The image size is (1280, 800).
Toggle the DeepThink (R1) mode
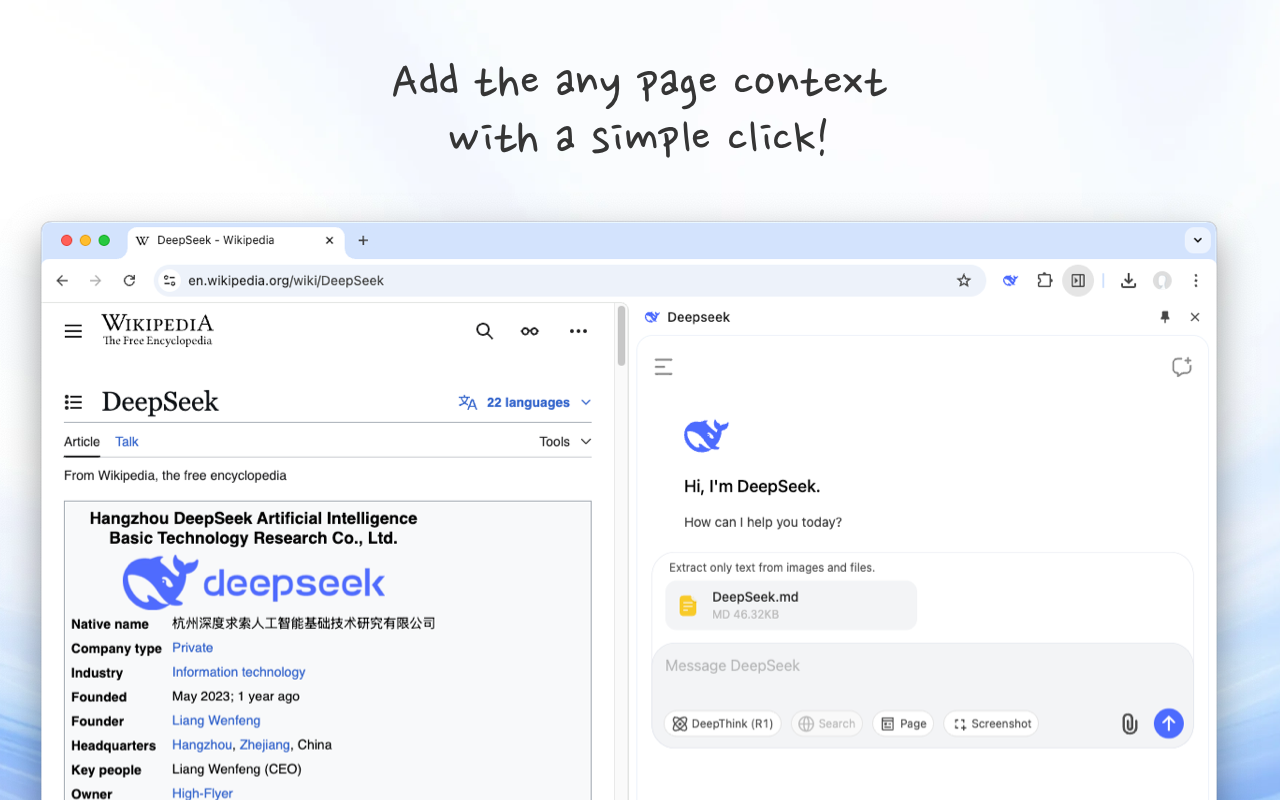[723, 724]
